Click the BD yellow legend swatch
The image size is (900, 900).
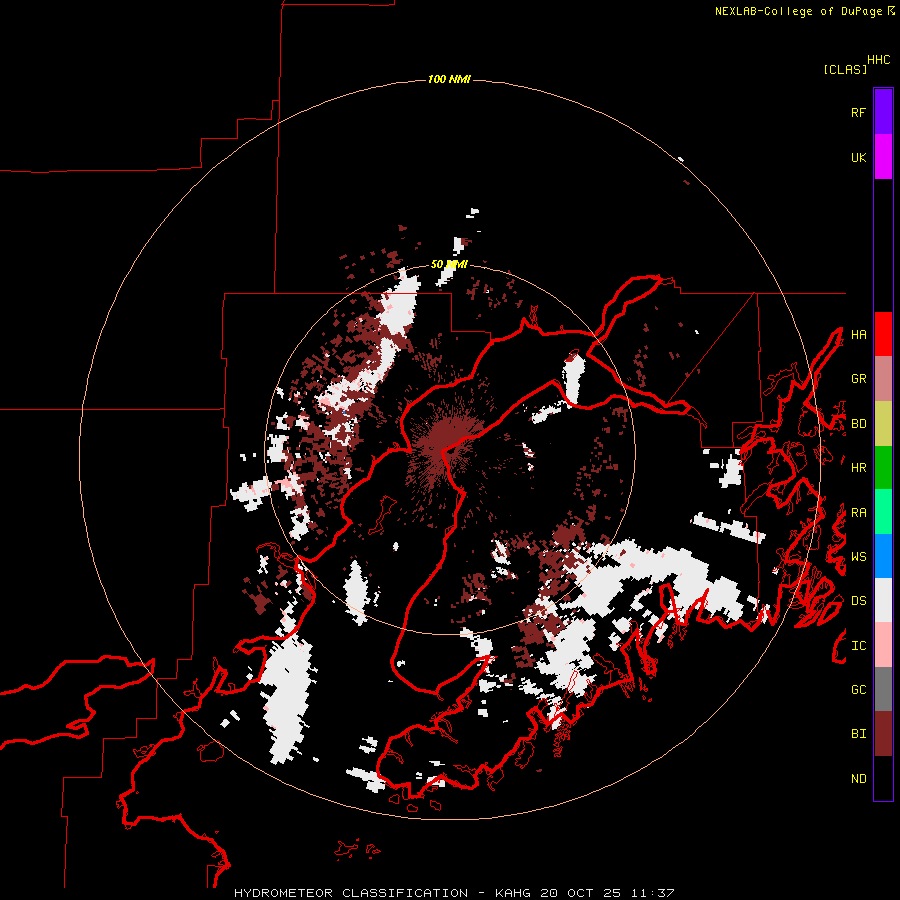click(883, 424)
